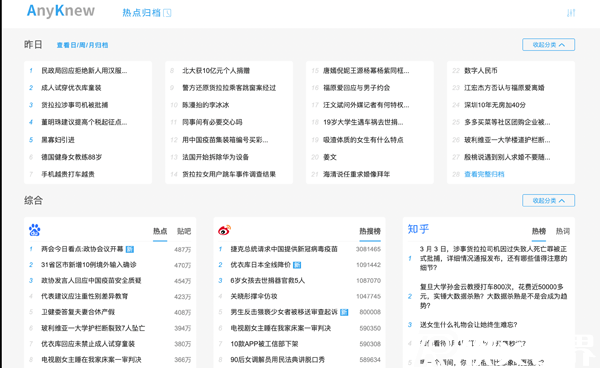This screenshot has height=368, width=600.
Task: Open 热点归档 in the header
Action: click(142, 13)
